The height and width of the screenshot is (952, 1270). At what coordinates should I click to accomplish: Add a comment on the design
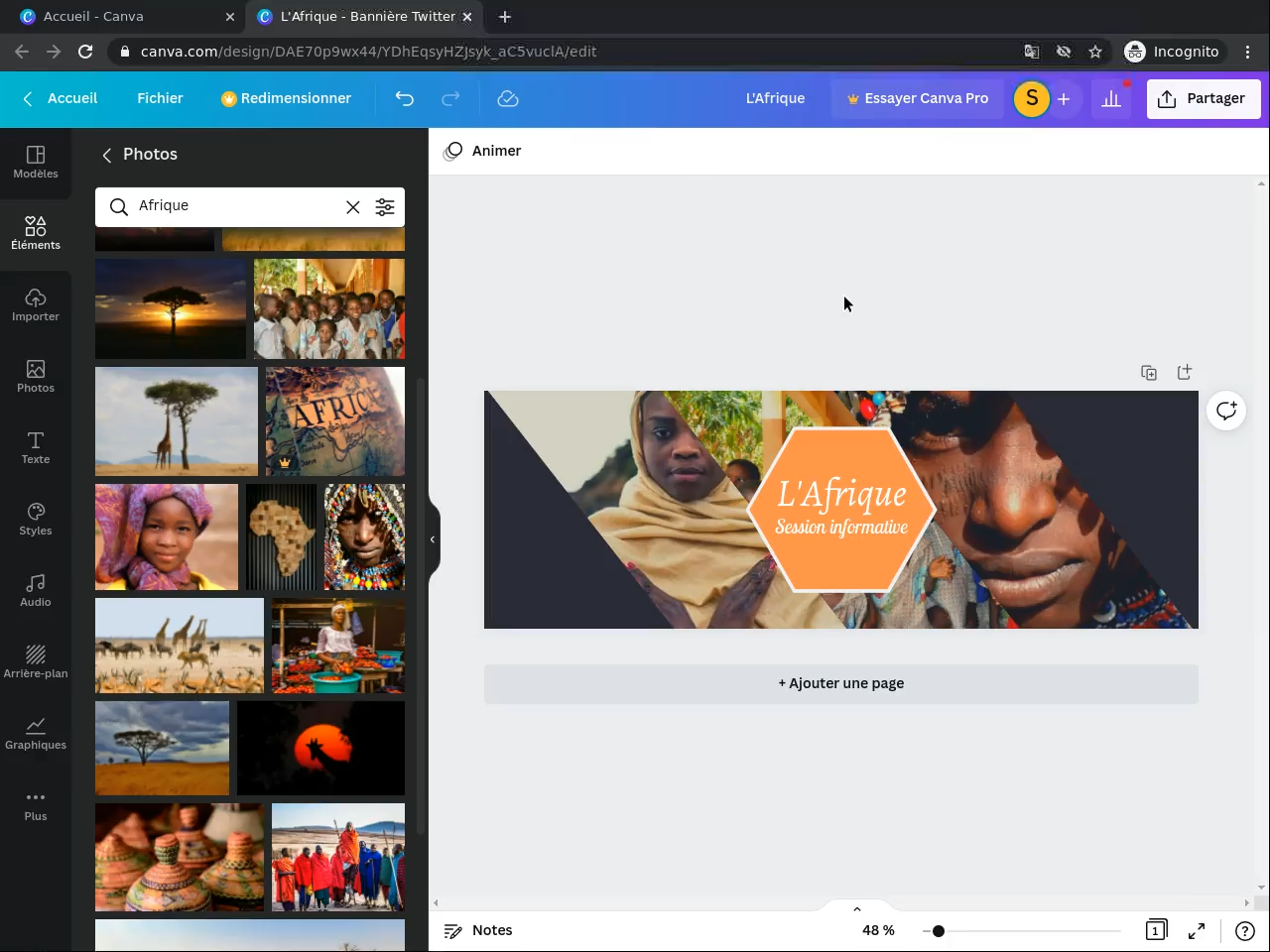coord(1226,411)
